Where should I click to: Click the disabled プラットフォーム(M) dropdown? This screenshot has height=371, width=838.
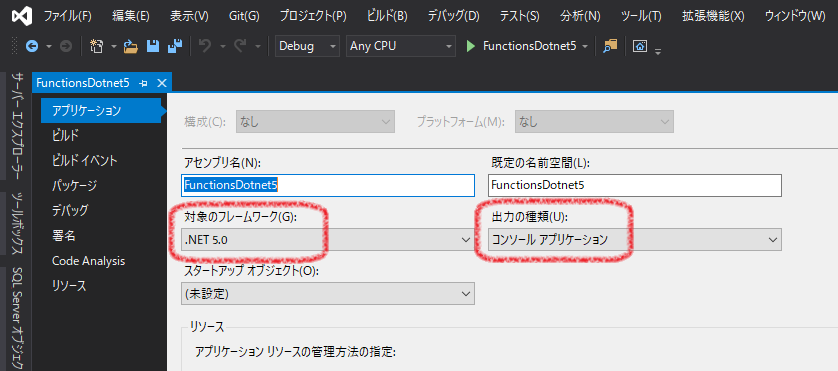tap(594, 122)
